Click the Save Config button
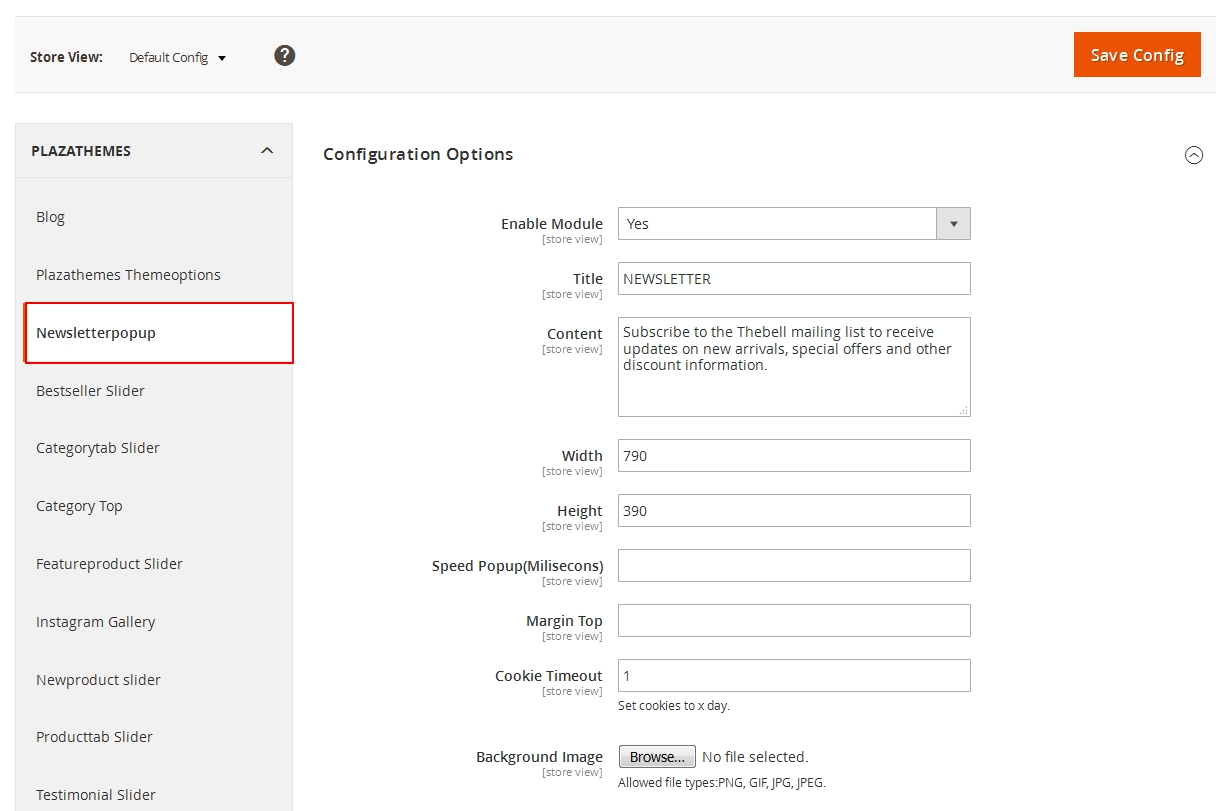This screenshot has height=811, width=1230. click(x=1137, y=55)
